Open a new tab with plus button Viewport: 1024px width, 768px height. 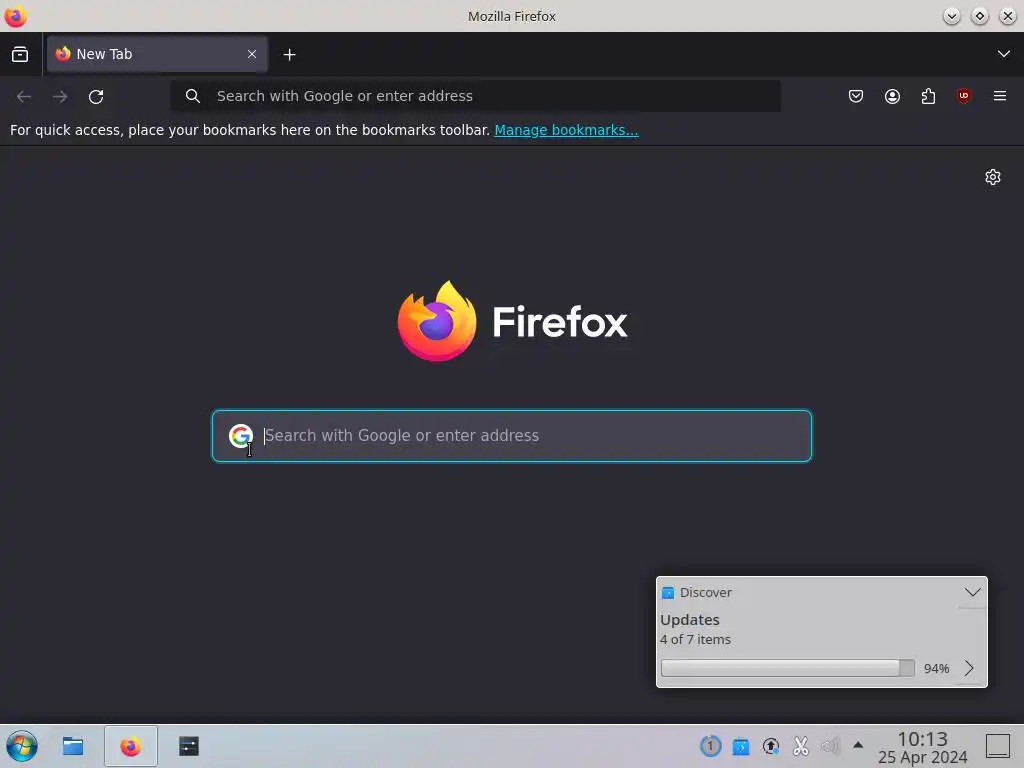pyautogui.click(x=289, y=55)
